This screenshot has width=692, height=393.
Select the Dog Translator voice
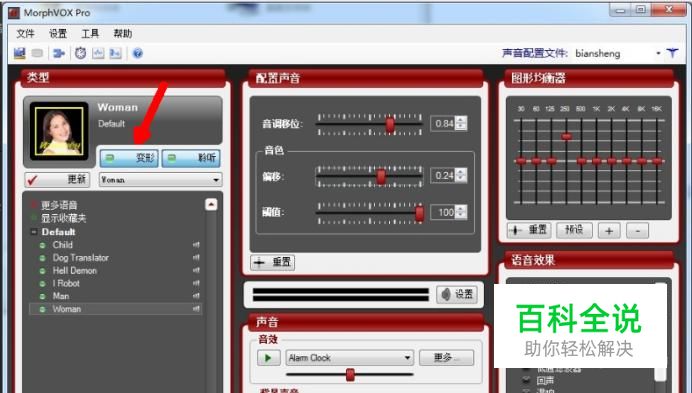[x=81, y=257]
